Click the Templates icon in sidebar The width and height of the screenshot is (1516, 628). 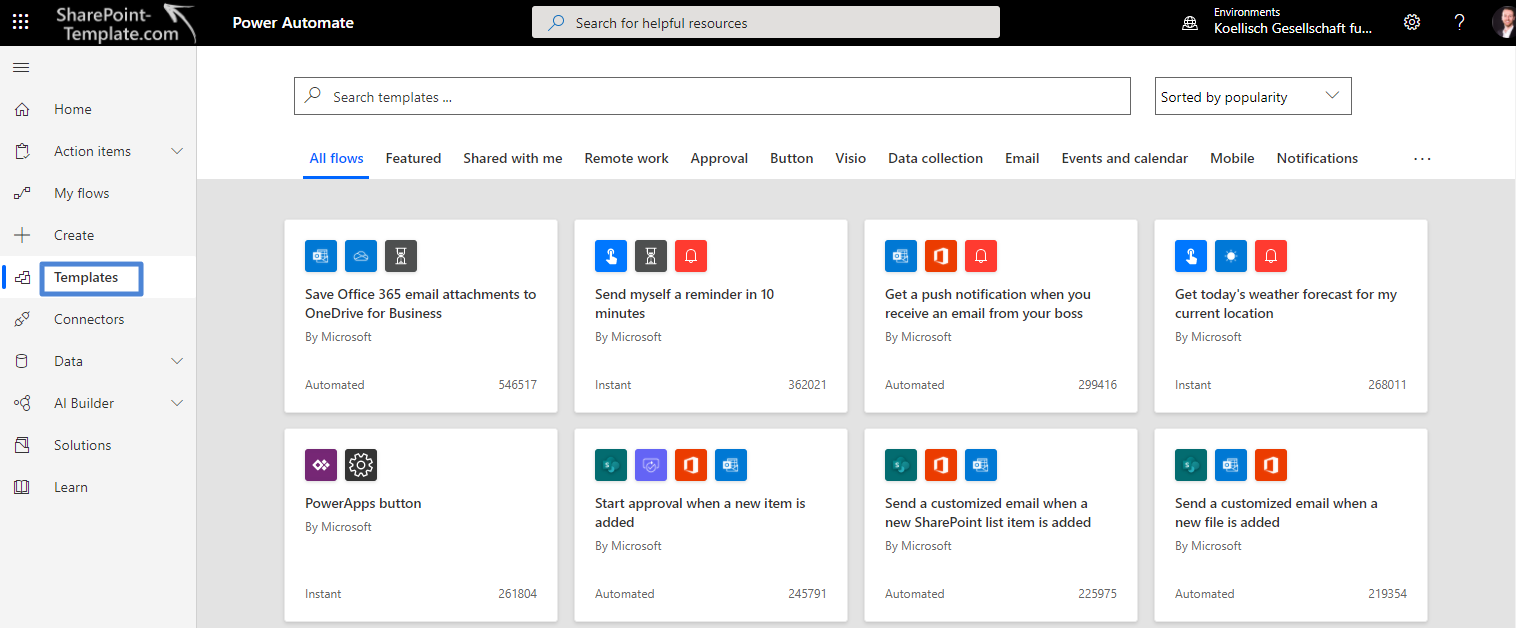coord(22,278)
